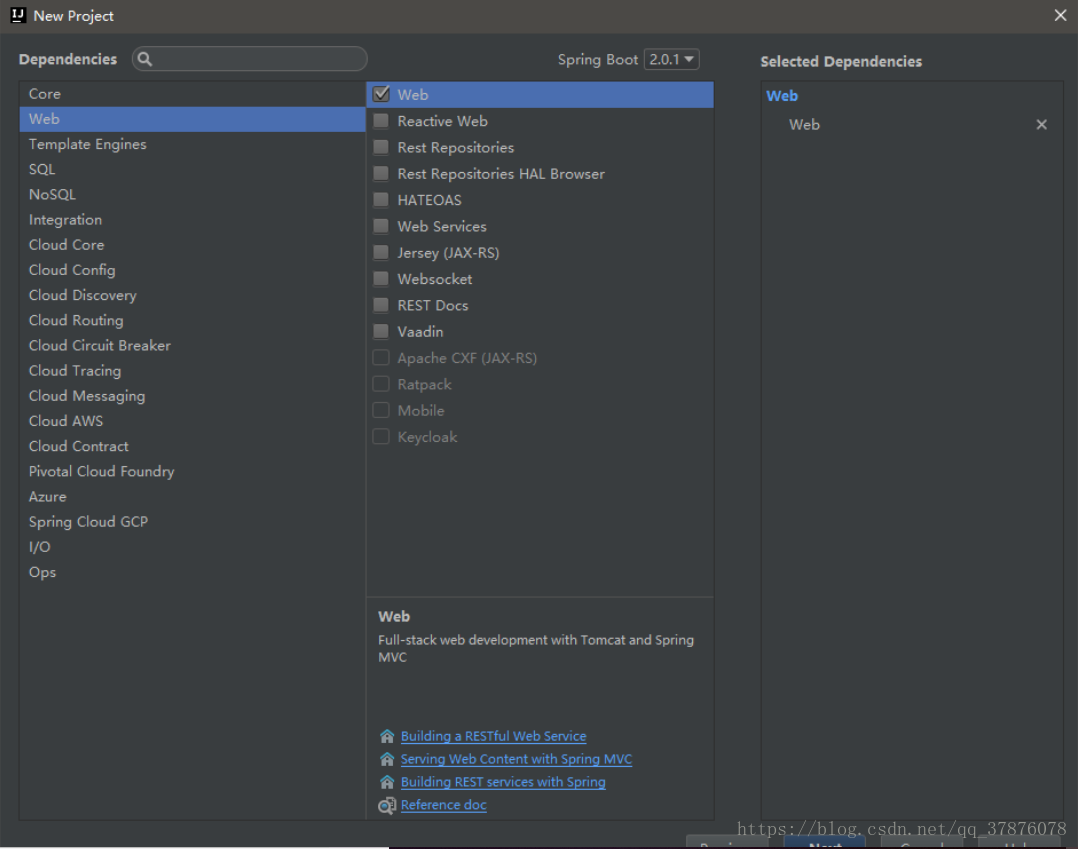Select the Web category in the list
Image resolution: width=1078 pixels, height=849 pixels.
tap(192, 119)
